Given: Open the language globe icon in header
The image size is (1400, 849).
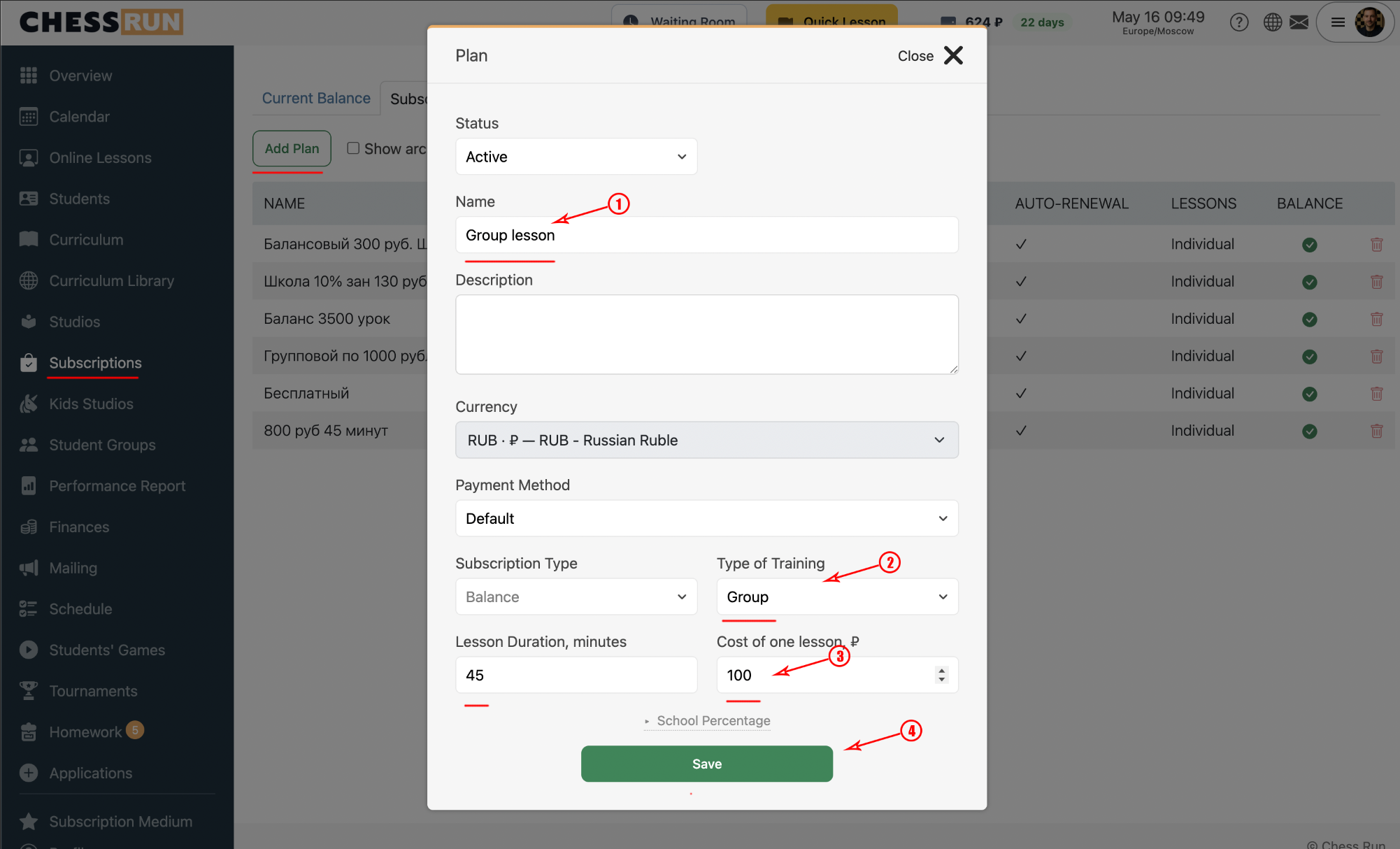Looking at the screenshot, I should 1273,22.
